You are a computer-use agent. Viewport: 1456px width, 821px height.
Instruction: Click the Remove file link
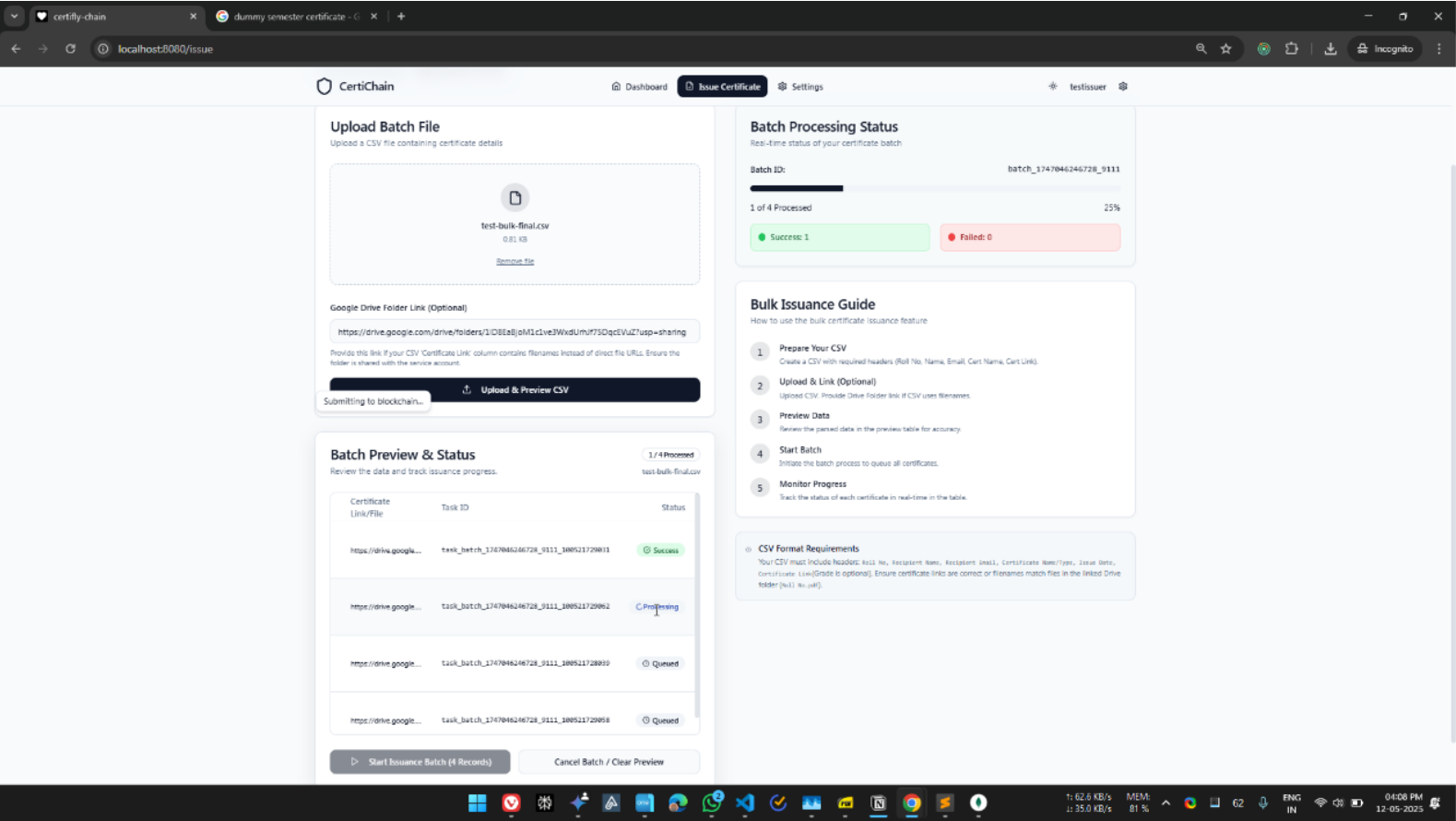(x=515, y=262)
